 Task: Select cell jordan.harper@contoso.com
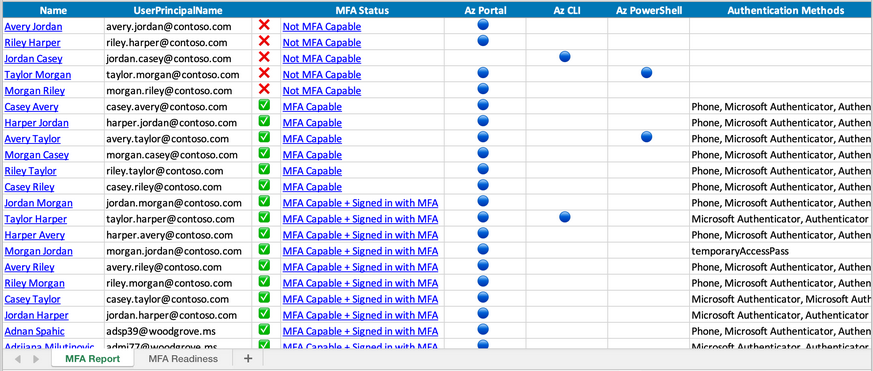click(178, 315)
